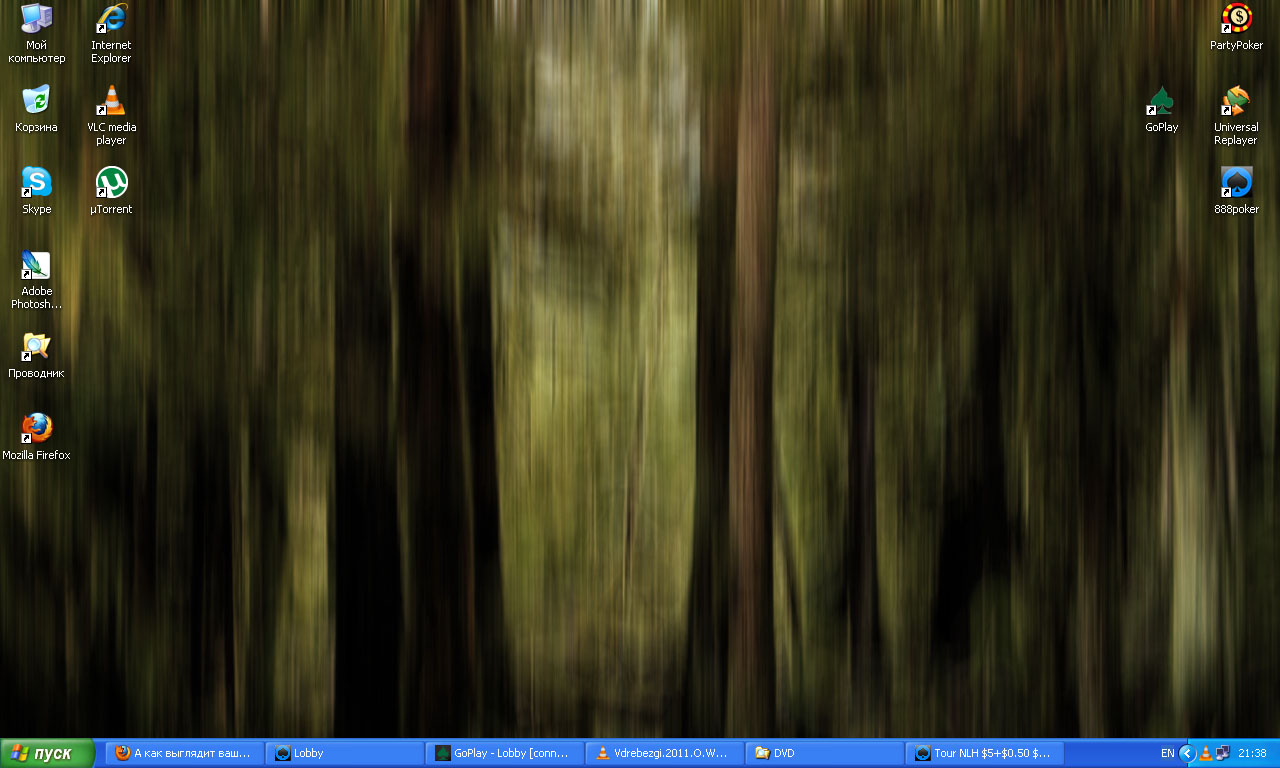Click the VLC cone tray icon
This screenshot has height=768, width=1280.
point(1206,753)
